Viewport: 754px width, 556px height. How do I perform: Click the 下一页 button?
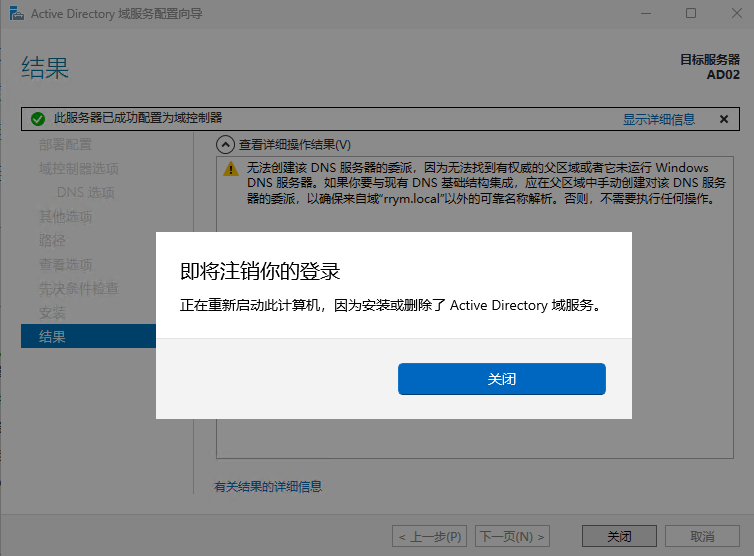(513, 536)
